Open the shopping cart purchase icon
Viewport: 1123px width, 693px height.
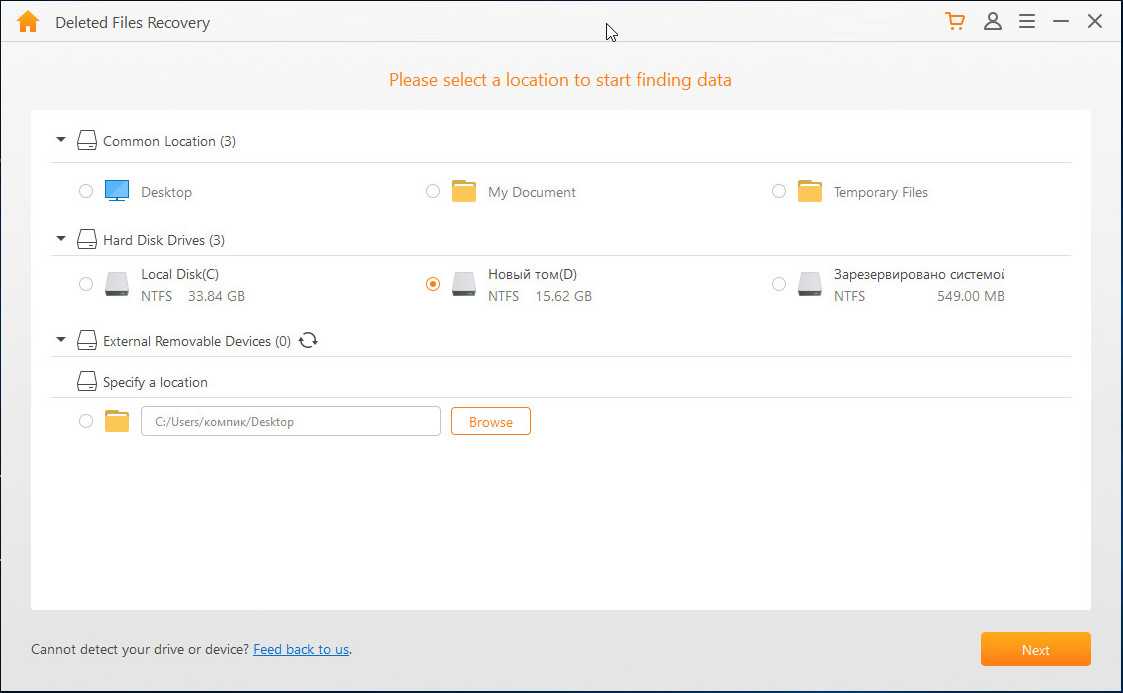click(955, 21)
